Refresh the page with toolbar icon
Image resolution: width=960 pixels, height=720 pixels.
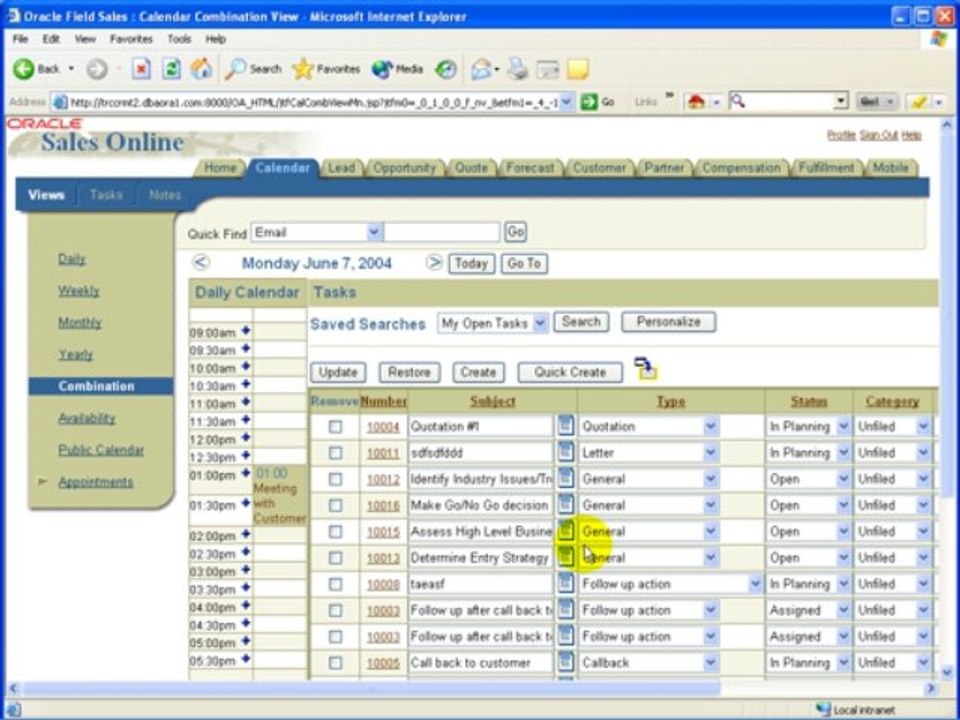pos(171,69)
